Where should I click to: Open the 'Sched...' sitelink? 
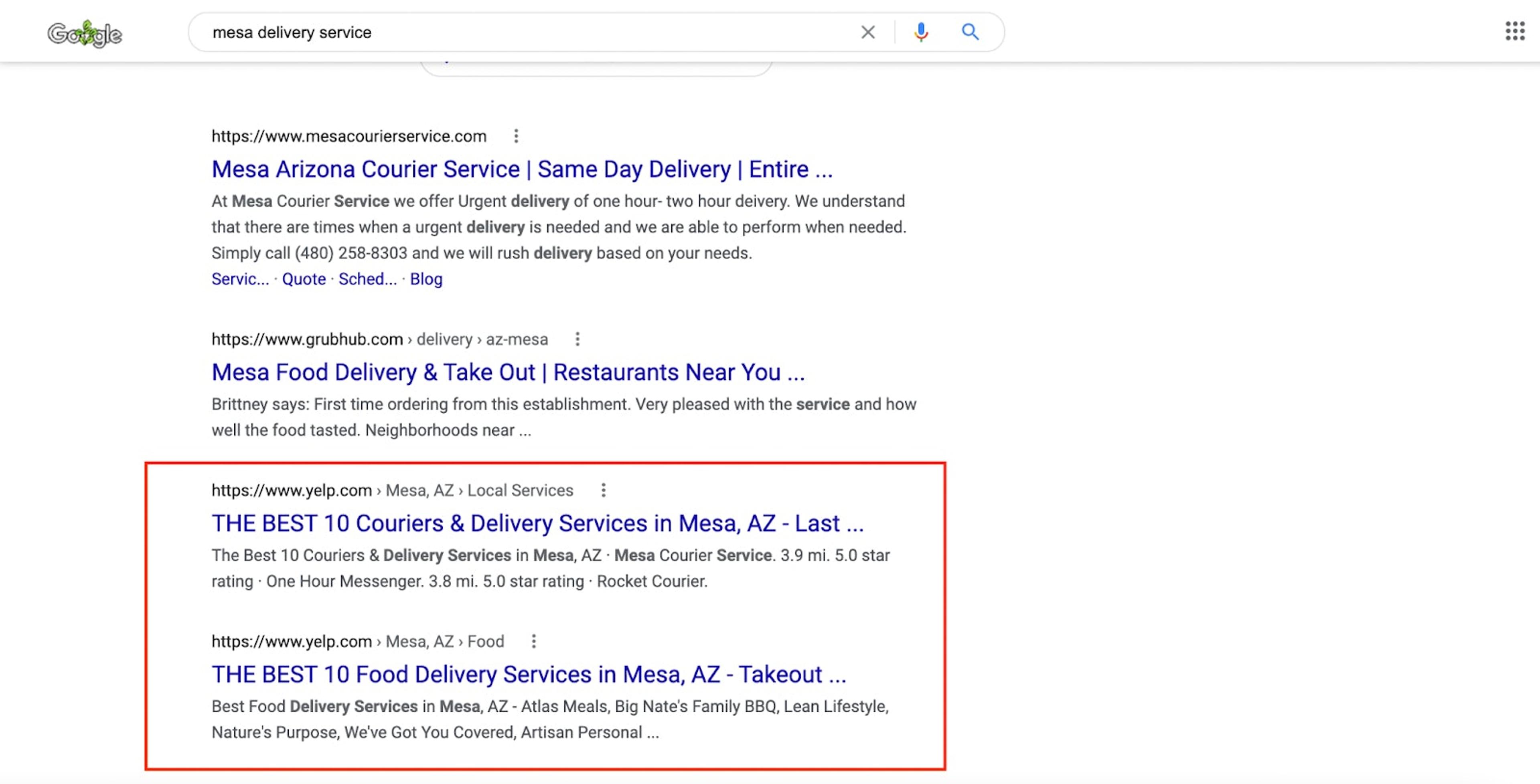(368, 280)
